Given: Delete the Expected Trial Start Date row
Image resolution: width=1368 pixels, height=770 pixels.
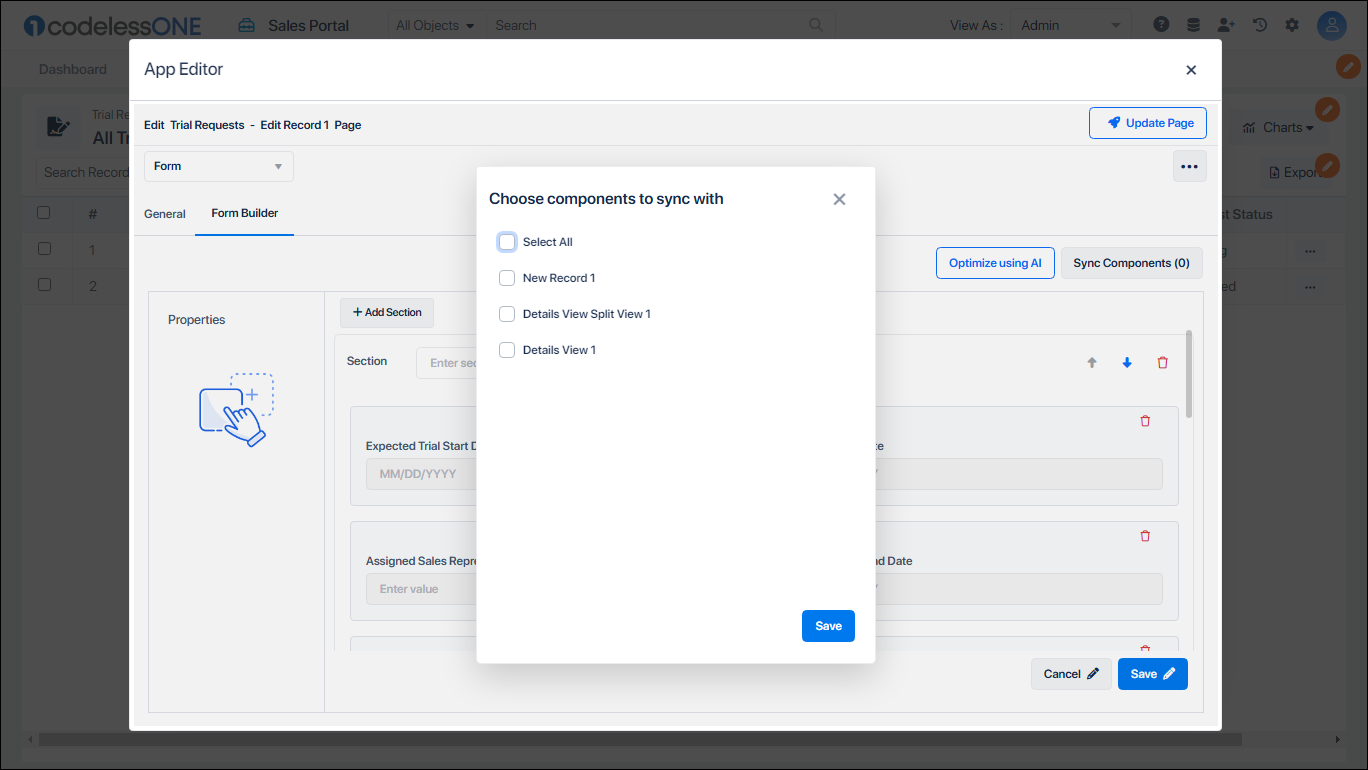Looking at the screenshot, I should pos(1145,421).
